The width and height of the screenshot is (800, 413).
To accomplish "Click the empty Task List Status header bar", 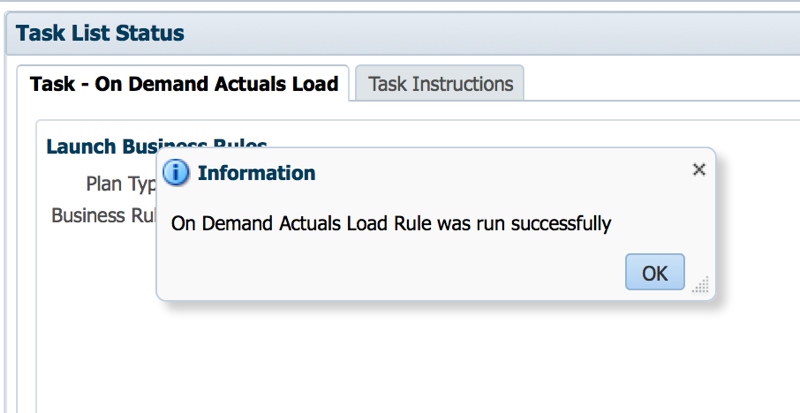I will pyautogui.click(x=490, y=33).
